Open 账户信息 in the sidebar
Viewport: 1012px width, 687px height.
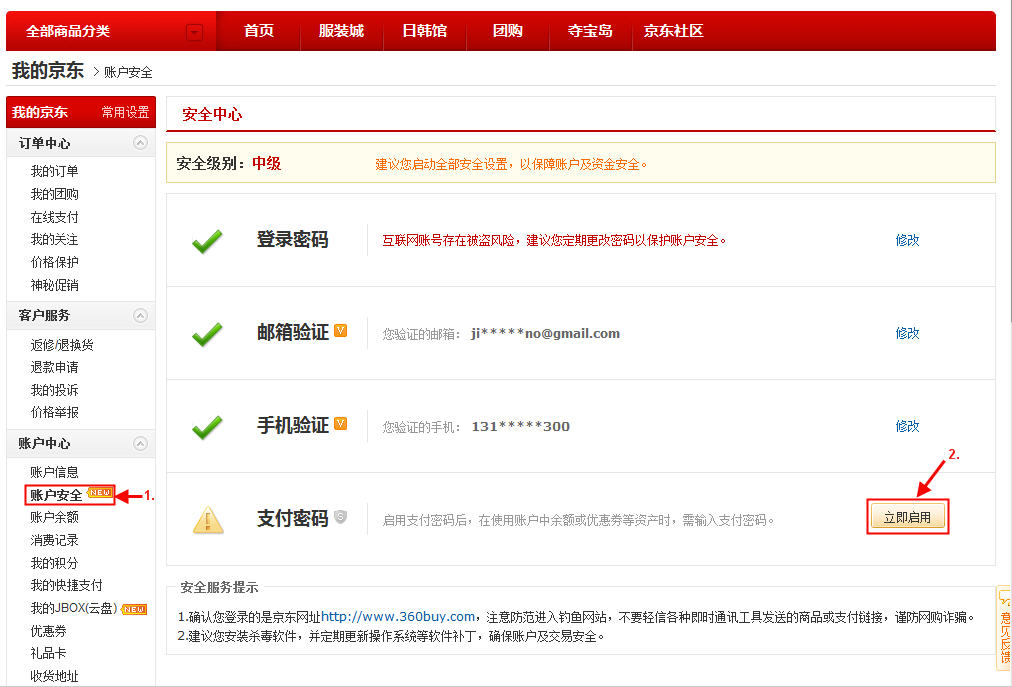[54, 472]
